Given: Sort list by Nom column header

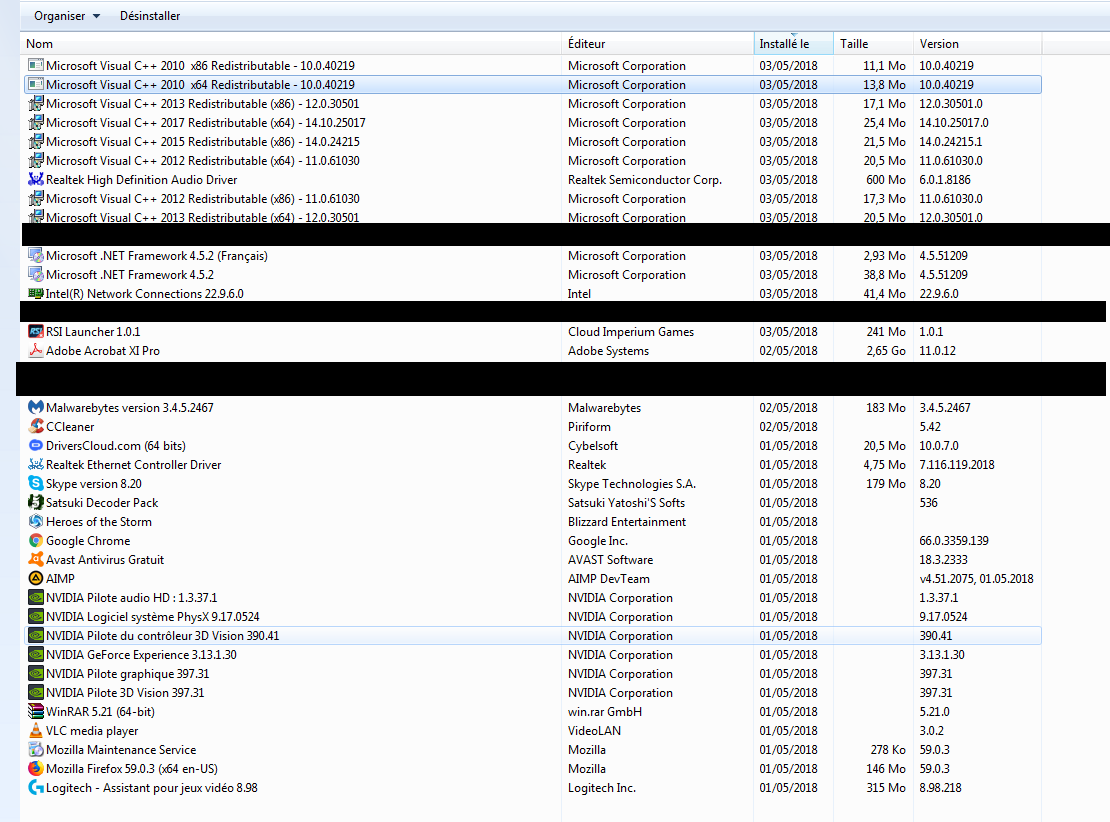Looking at the screenshot, I should 292,43.
